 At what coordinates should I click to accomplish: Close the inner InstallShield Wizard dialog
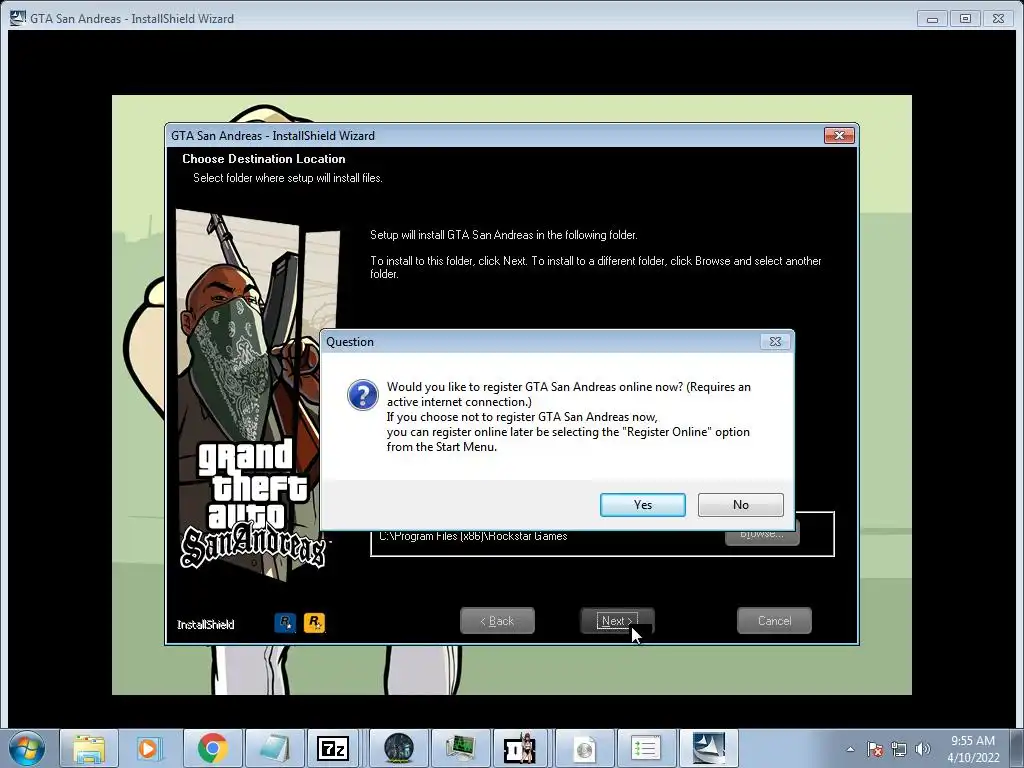(839, 135)
